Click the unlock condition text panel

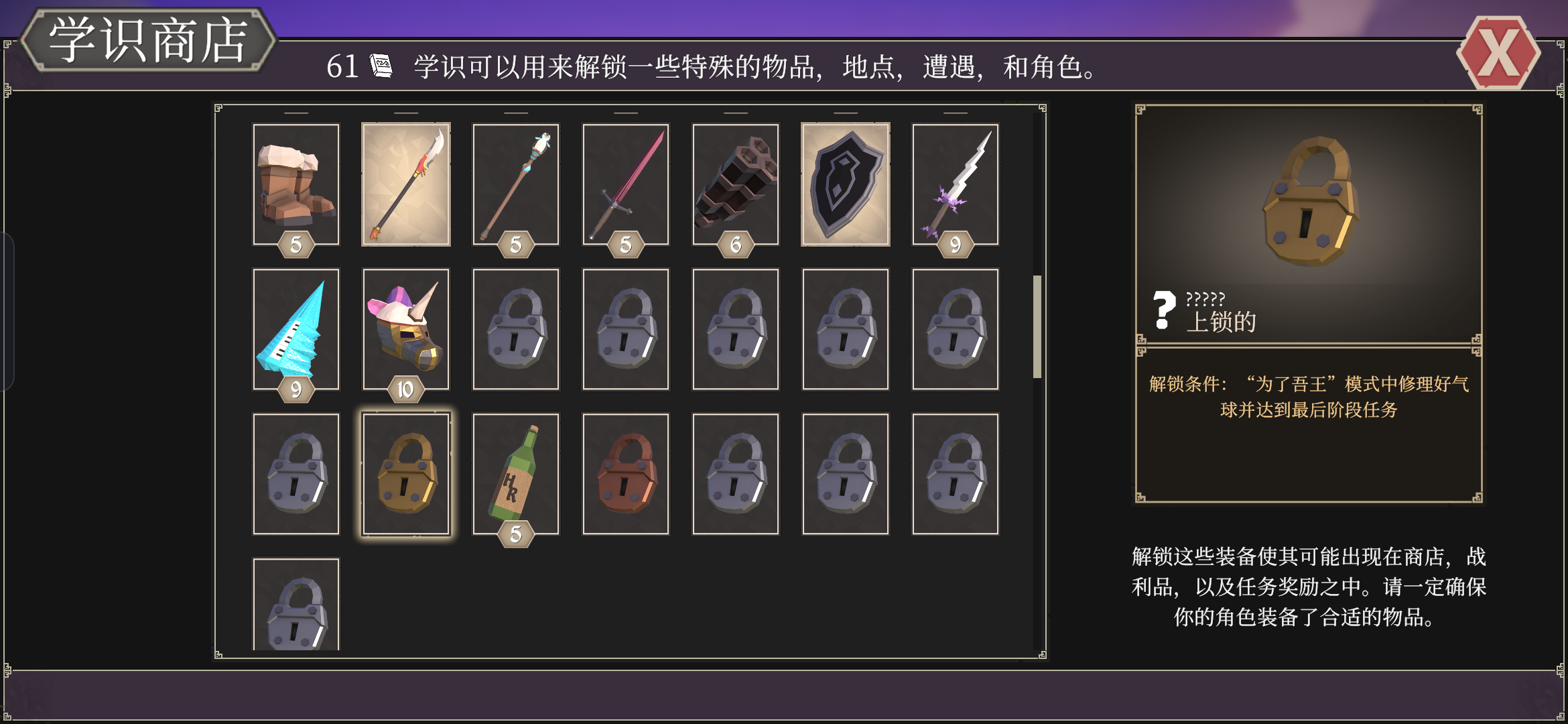point(1309,424)
